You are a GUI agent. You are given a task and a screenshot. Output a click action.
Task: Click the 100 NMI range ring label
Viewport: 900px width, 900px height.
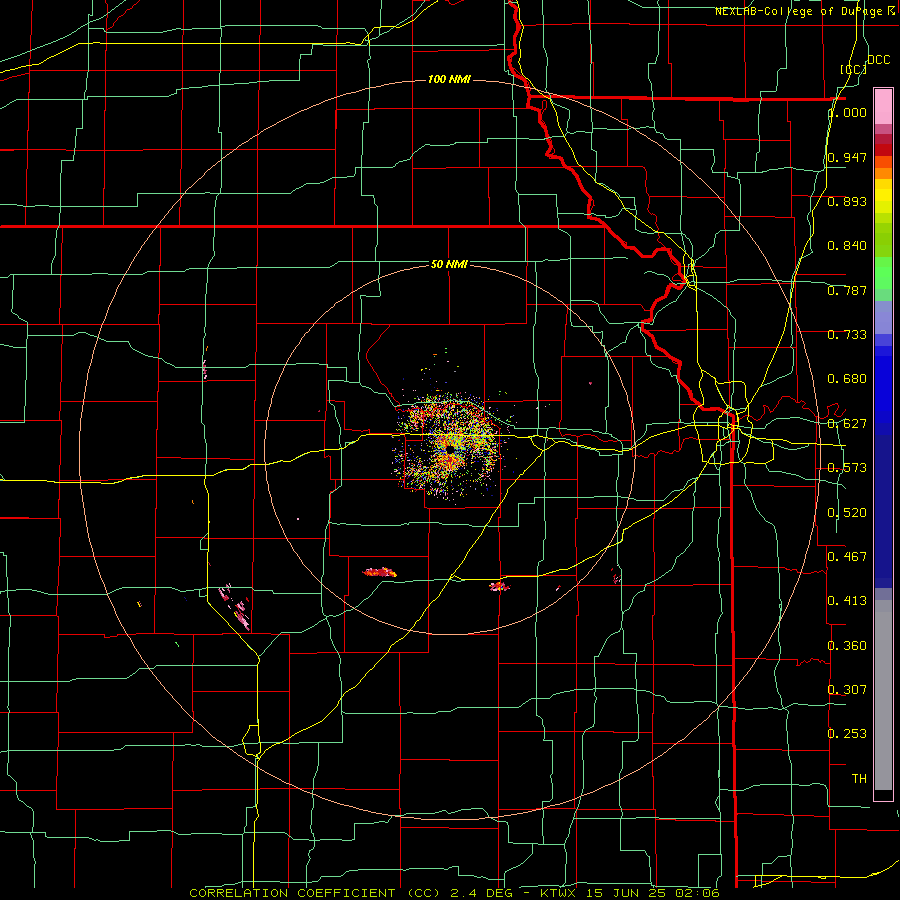[449, 79]
